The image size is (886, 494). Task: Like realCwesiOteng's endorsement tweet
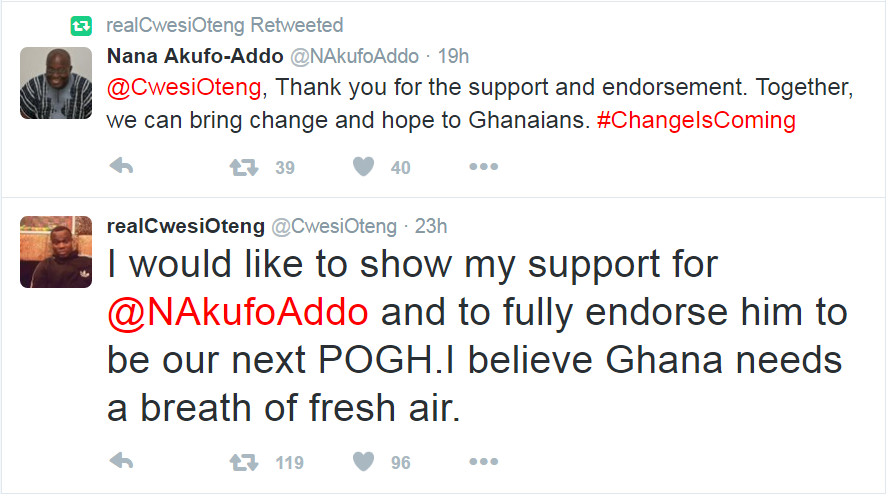tap(364, 461)
